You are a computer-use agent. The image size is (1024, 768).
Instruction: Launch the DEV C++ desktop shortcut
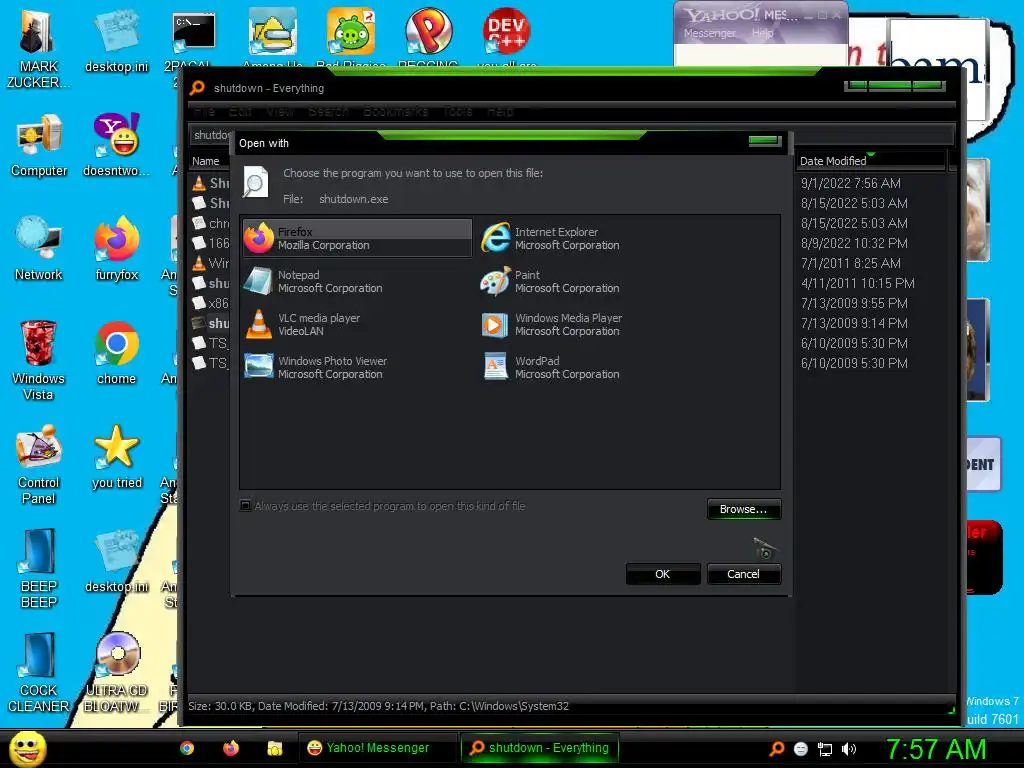(x=506, y=36)
